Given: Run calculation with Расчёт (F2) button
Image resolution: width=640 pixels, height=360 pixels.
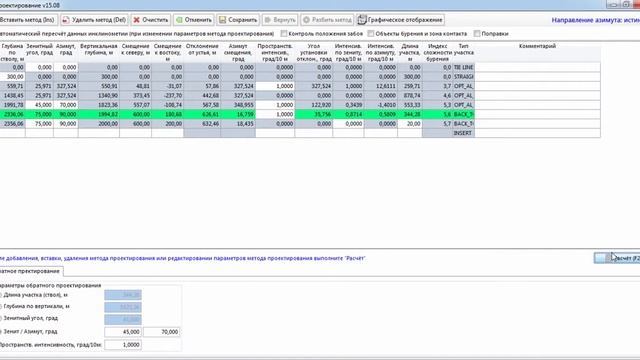Looking at the screenshot, I should (617, 258).
